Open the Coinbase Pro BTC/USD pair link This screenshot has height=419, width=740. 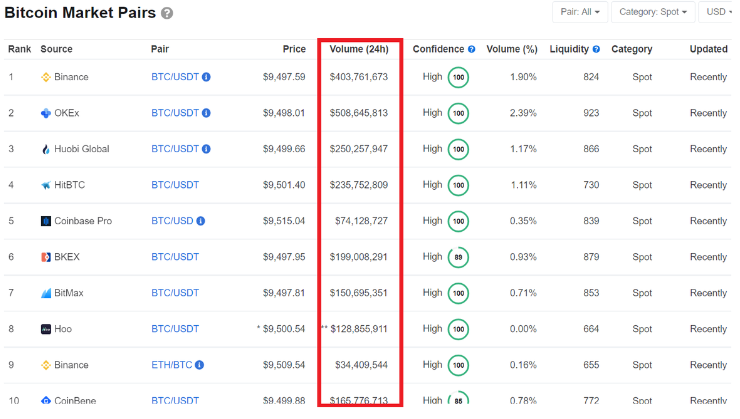[172, 221]
